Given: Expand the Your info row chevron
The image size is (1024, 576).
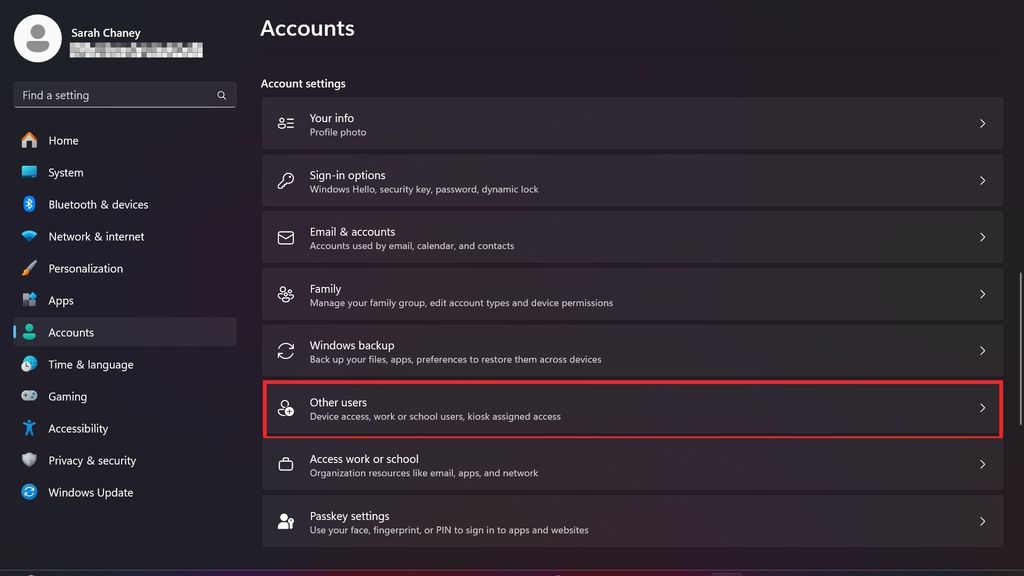Looking at the screenshot, I should (981, 123).
